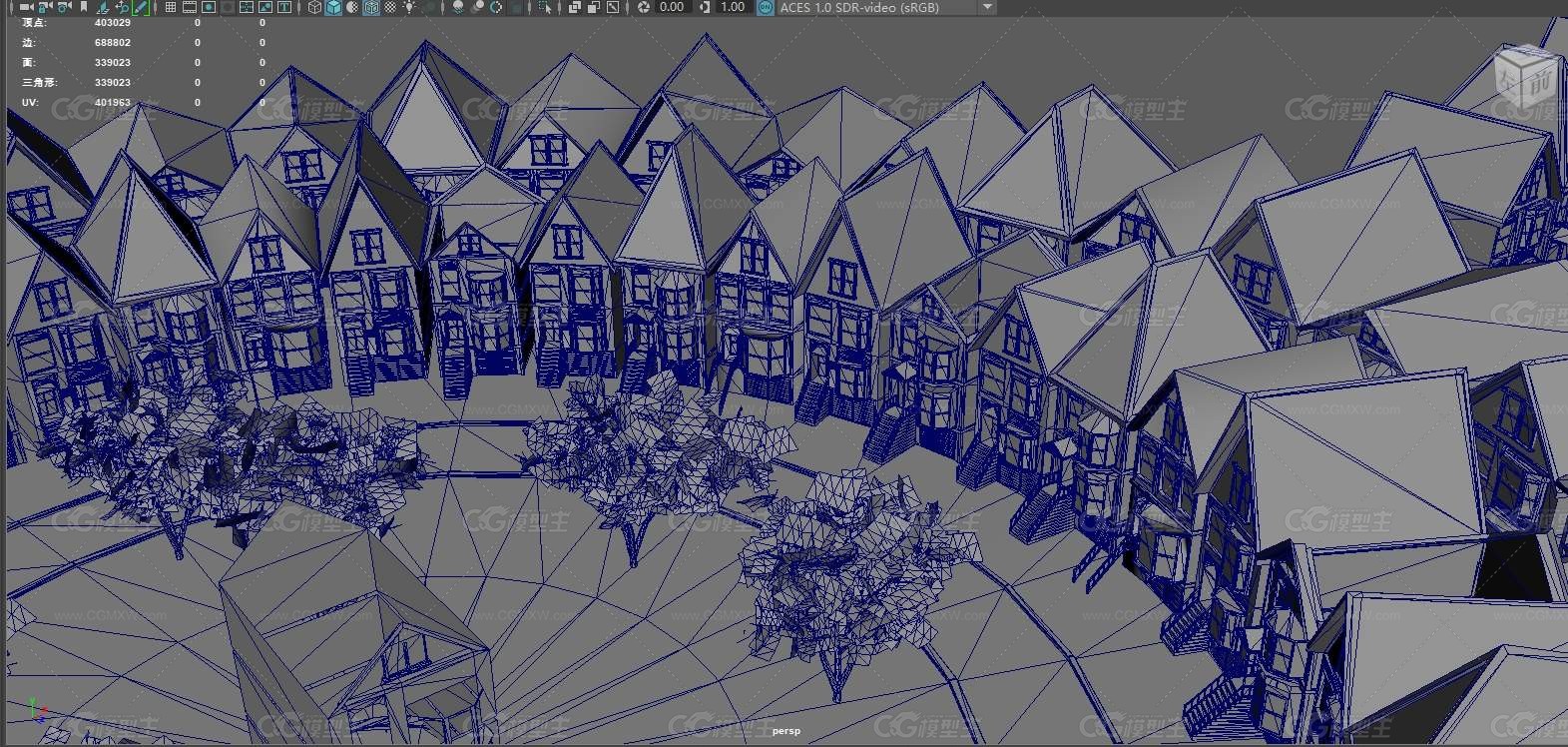Toggle the X-Ray Joints icon

point(613,7)
